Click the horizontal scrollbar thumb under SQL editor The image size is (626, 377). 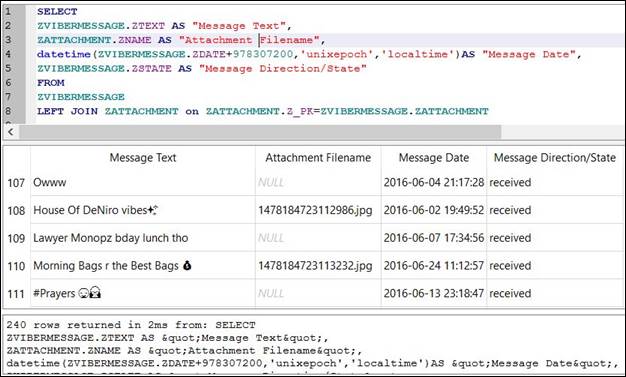(x=260, y=132)
